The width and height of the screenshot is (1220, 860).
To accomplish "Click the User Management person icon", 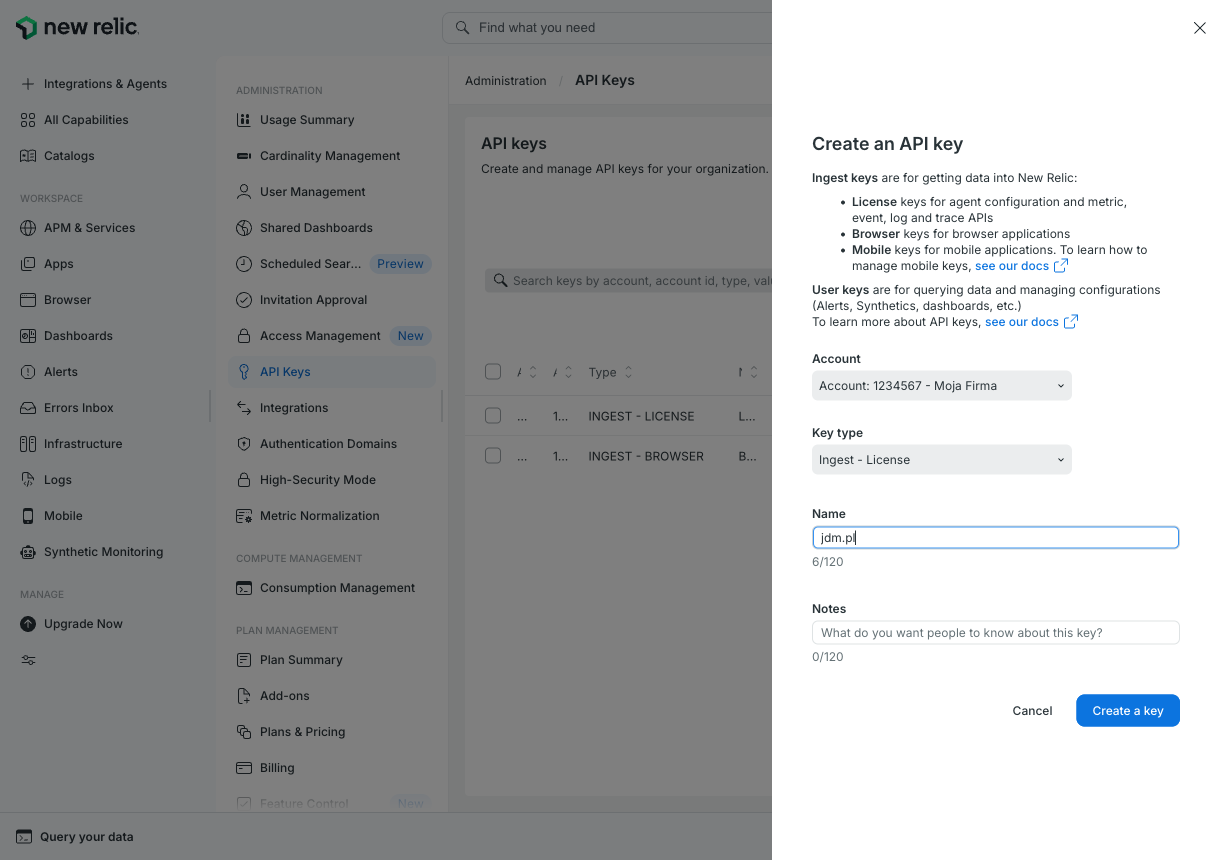I will coord(244,192).
